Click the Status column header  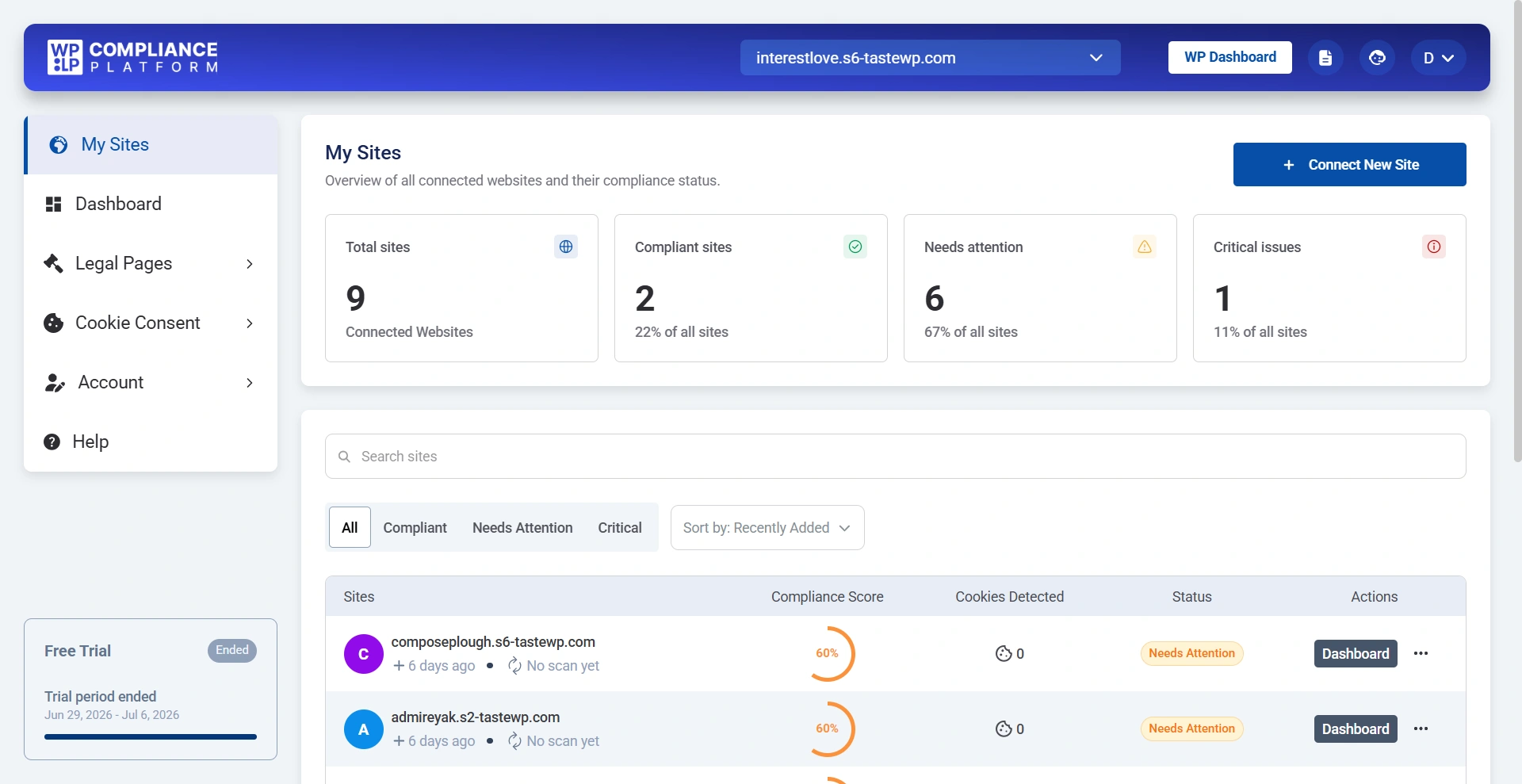[1192, 597]
